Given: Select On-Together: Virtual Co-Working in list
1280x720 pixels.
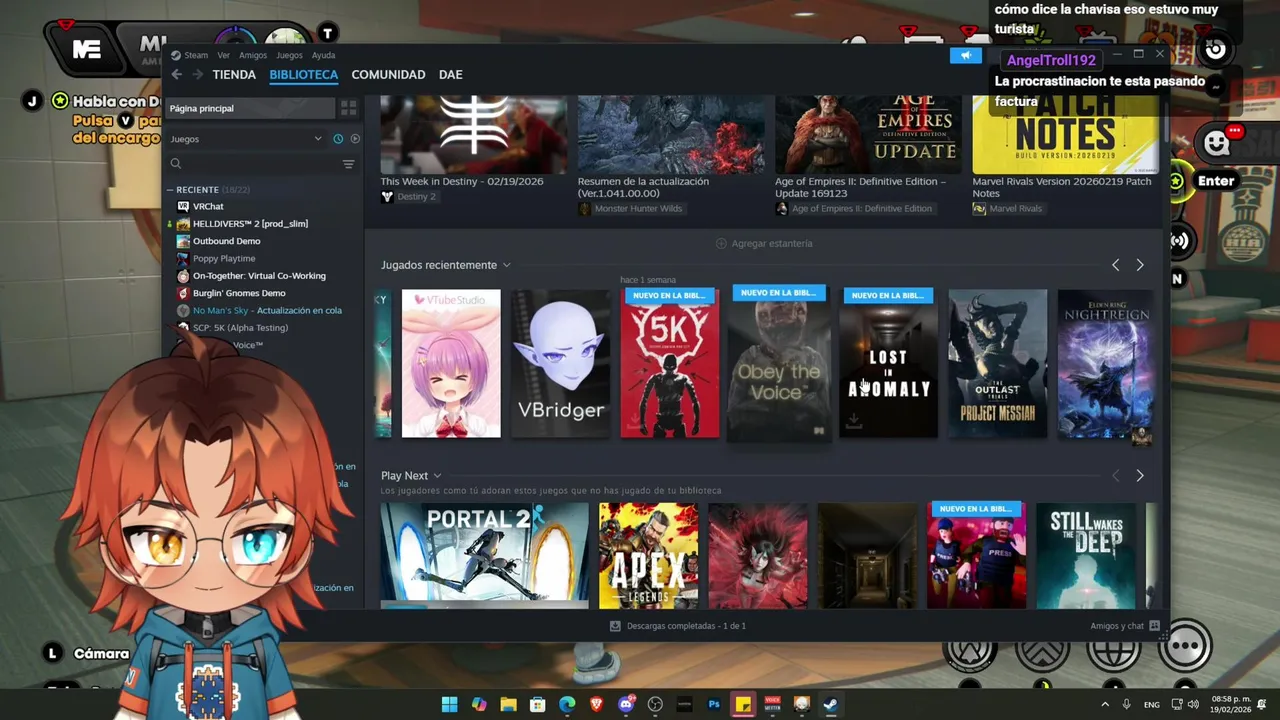Looking at the screenshot, I should pos(259,276).
